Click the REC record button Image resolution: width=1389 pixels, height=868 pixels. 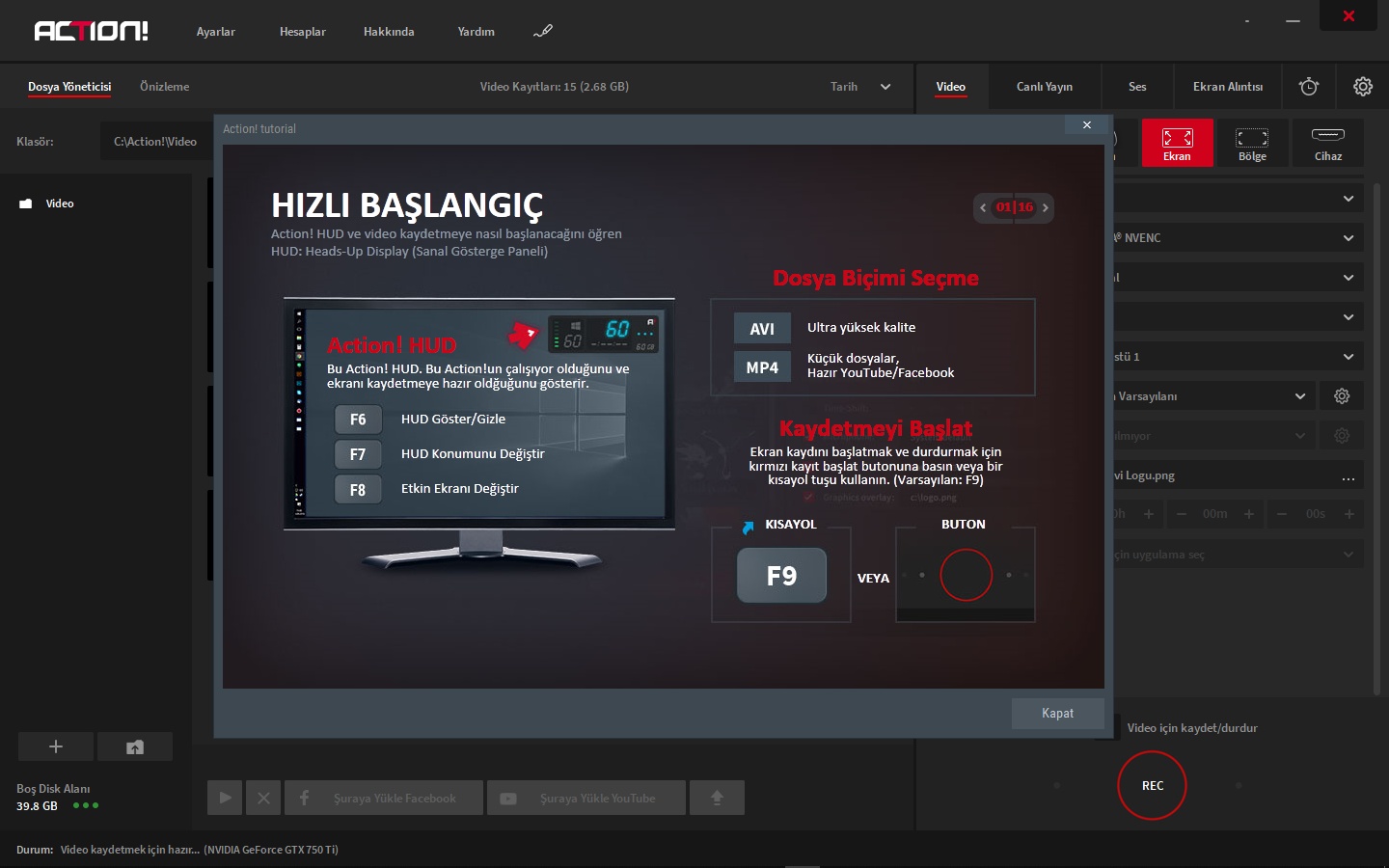(1152, 786)
